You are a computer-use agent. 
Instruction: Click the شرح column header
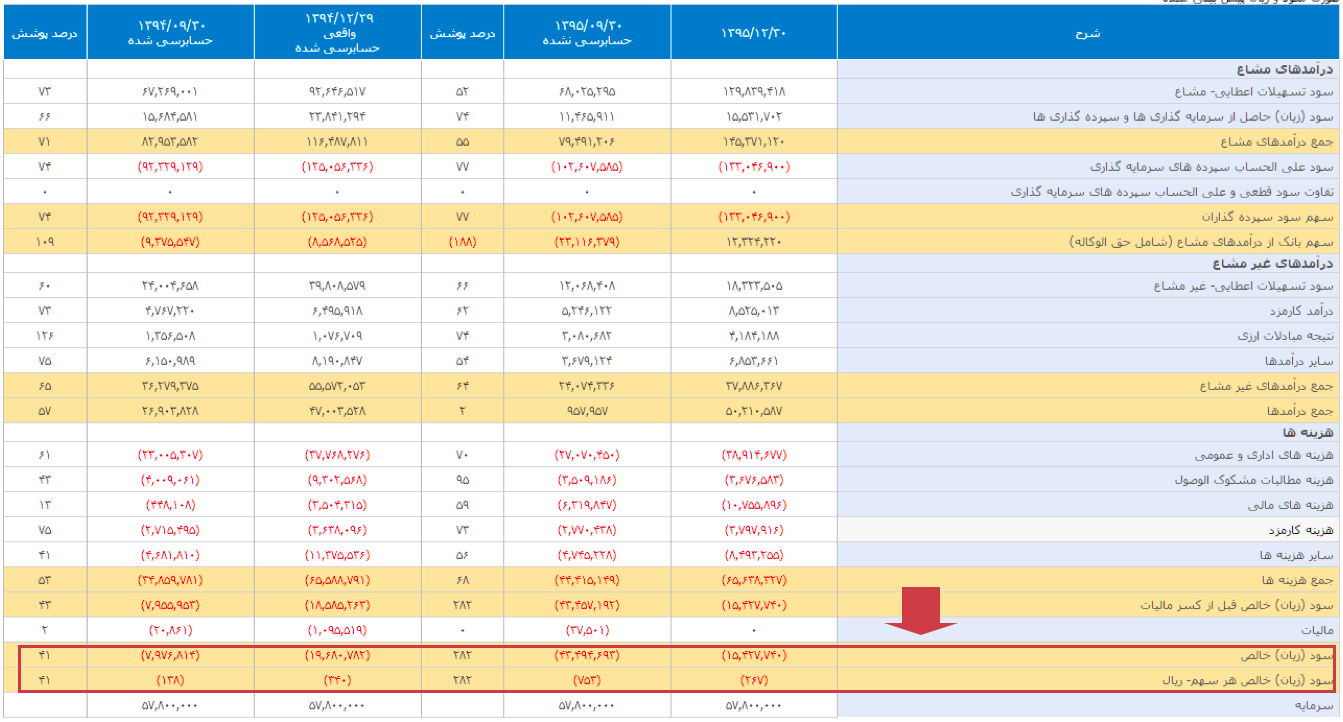pos(1089,32)
